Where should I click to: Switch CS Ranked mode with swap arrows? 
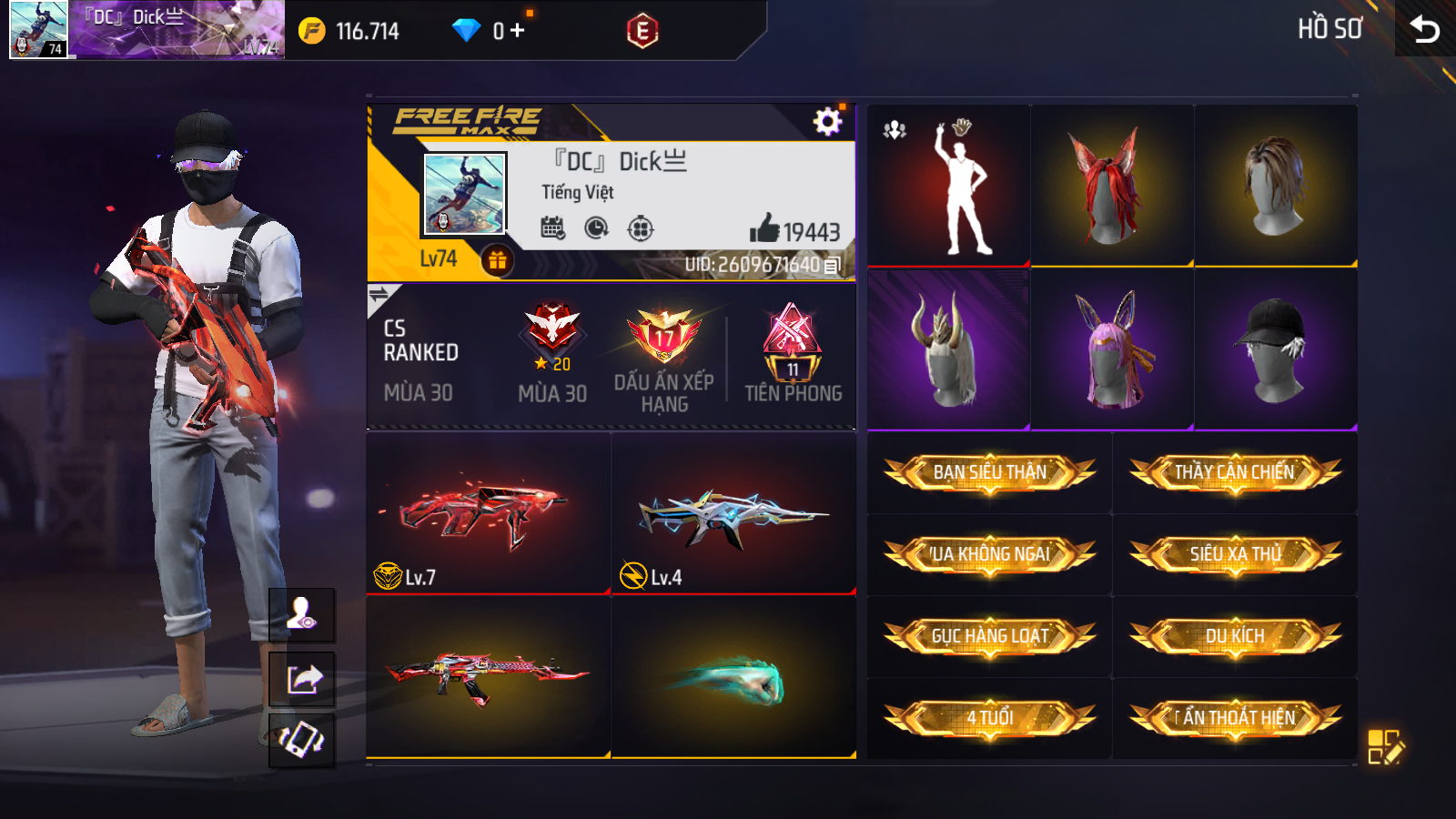coord(379,294)
